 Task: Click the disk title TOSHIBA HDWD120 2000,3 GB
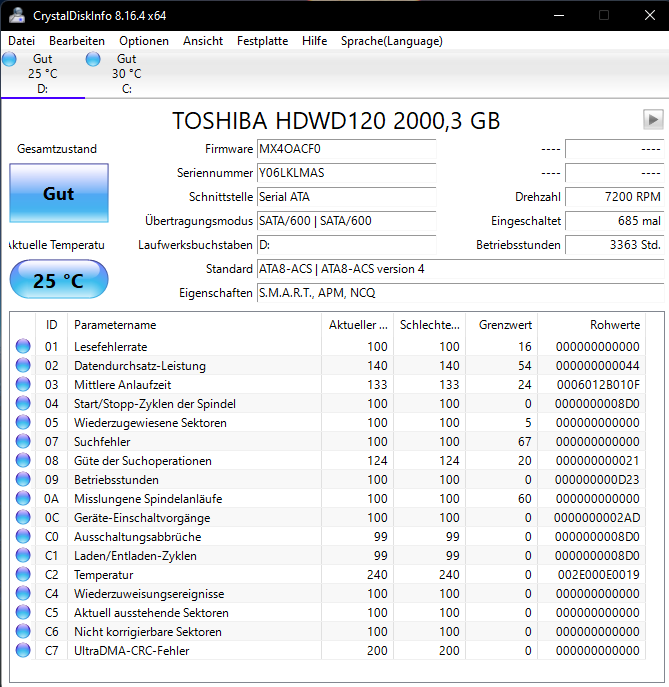click(x=336, y=120)
